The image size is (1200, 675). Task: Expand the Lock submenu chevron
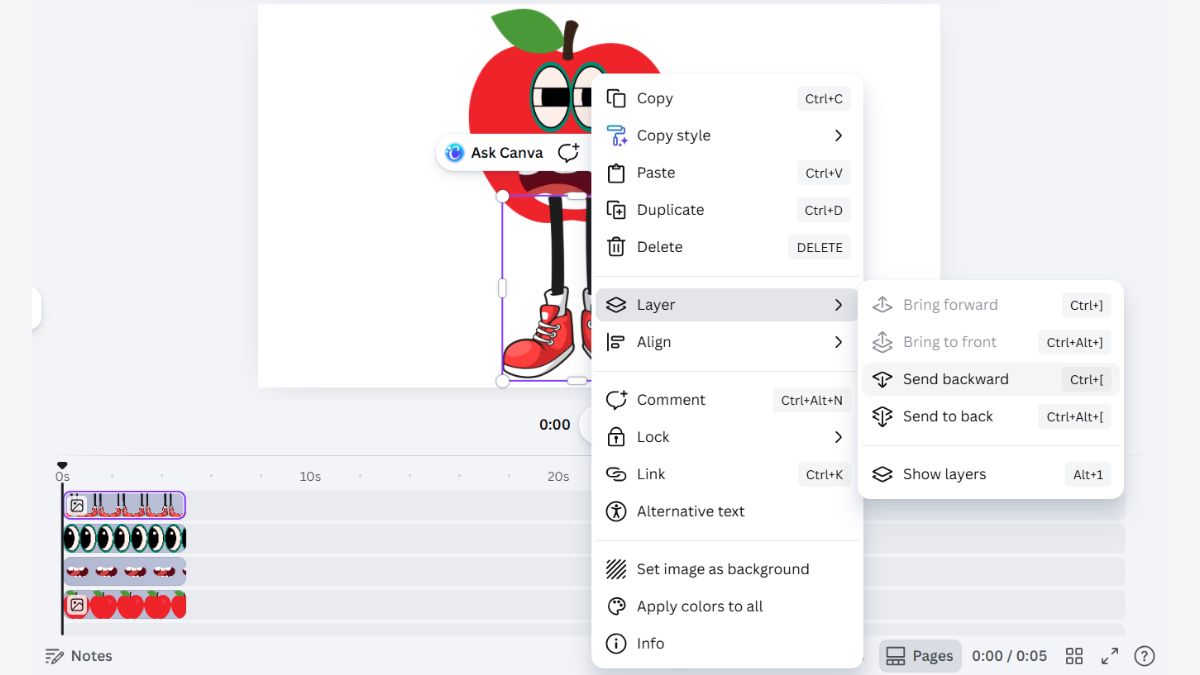click(839, 437)
